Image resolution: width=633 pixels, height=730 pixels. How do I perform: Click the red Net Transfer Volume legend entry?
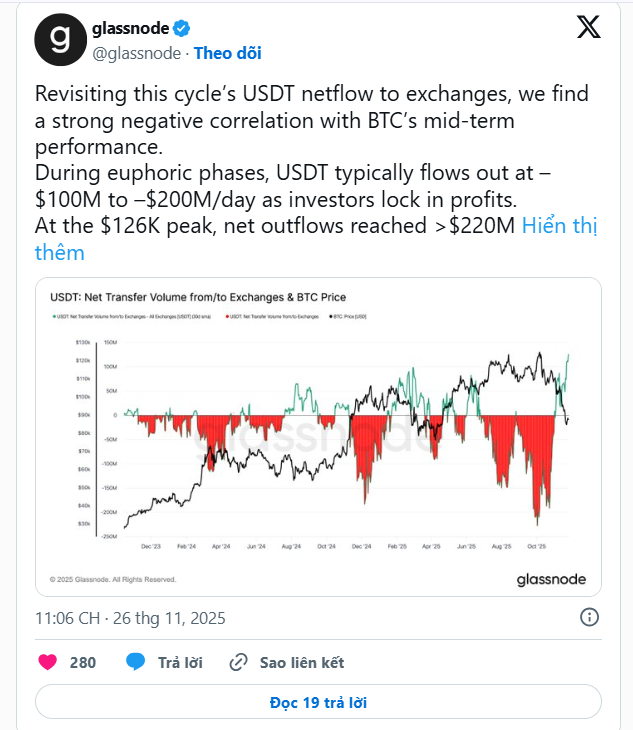tap(276, 316)
